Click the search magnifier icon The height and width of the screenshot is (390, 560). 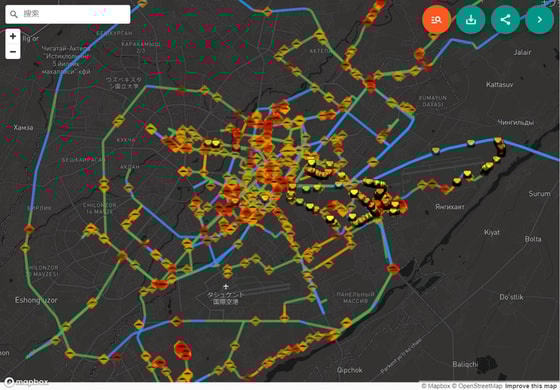[14, 14]
